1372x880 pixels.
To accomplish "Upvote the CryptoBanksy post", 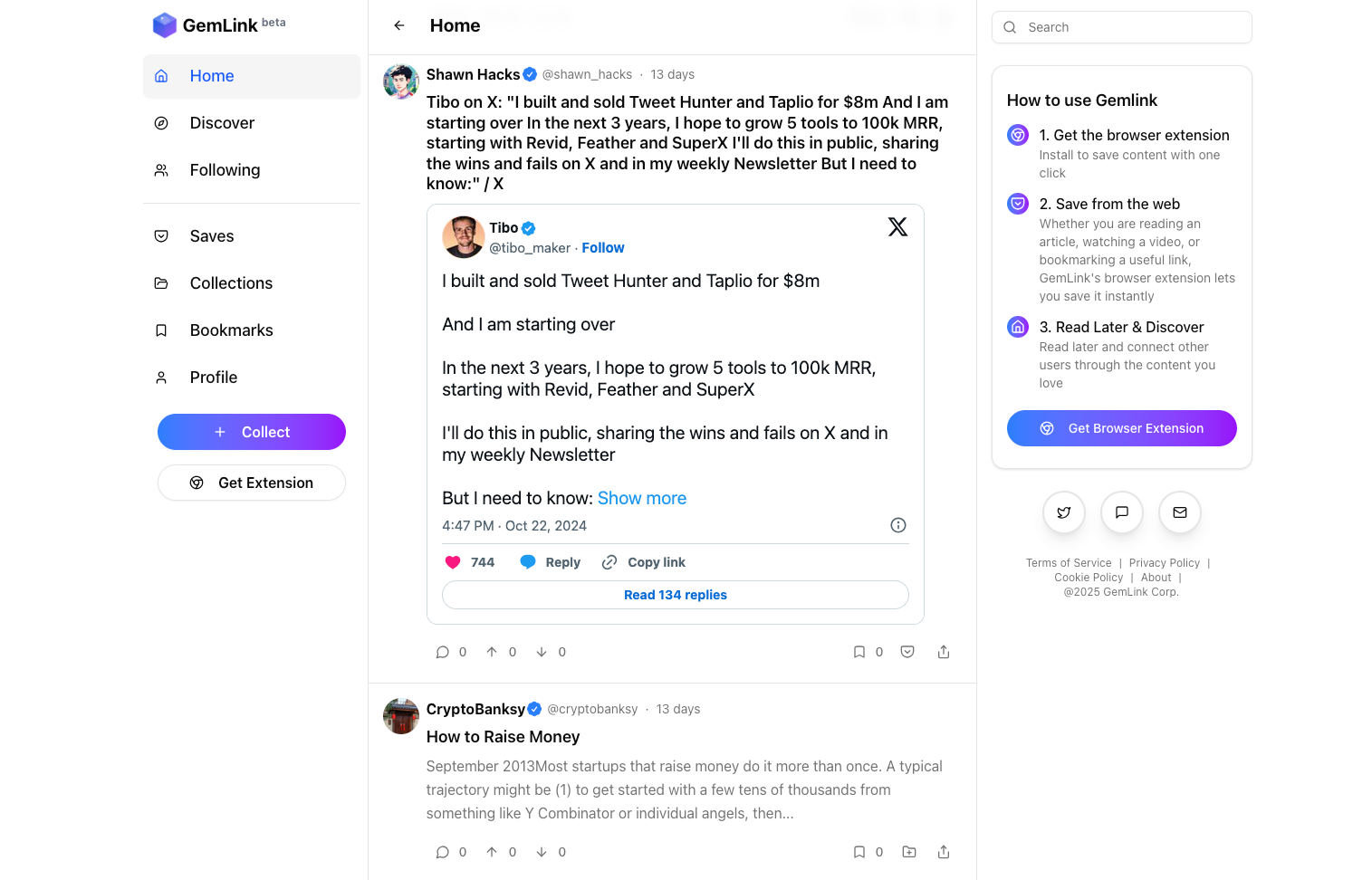I will pos(492,851).
